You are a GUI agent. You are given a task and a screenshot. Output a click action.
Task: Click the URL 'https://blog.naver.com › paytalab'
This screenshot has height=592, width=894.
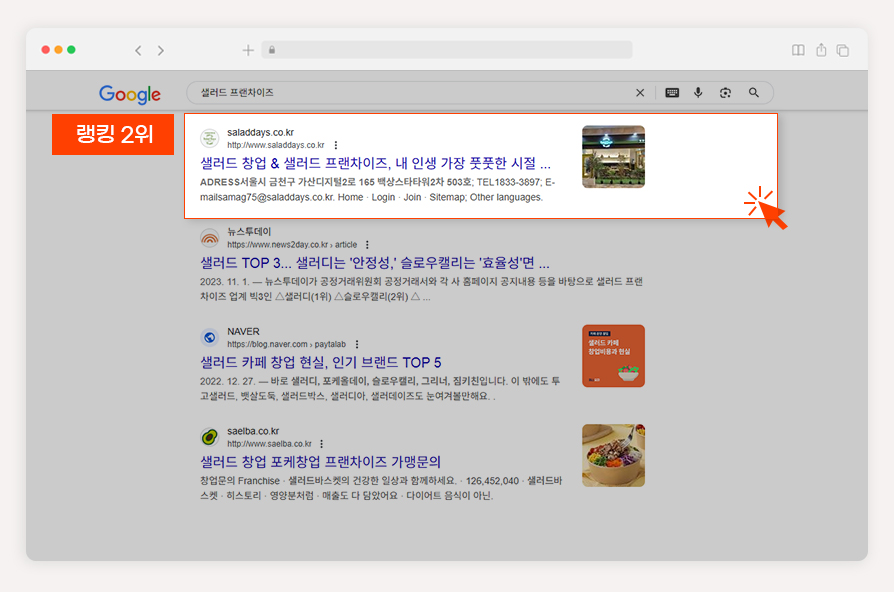(x=286, y=344)
